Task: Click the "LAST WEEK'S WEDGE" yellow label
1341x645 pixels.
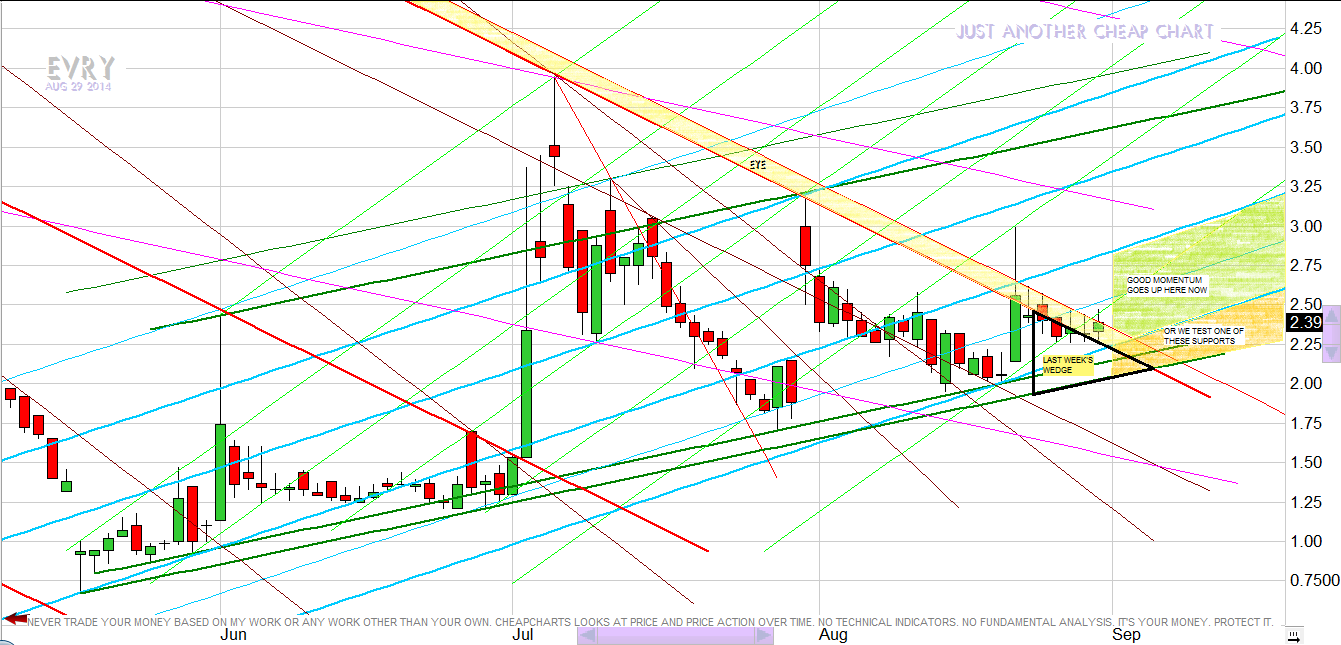Action: click(1066, 365)
